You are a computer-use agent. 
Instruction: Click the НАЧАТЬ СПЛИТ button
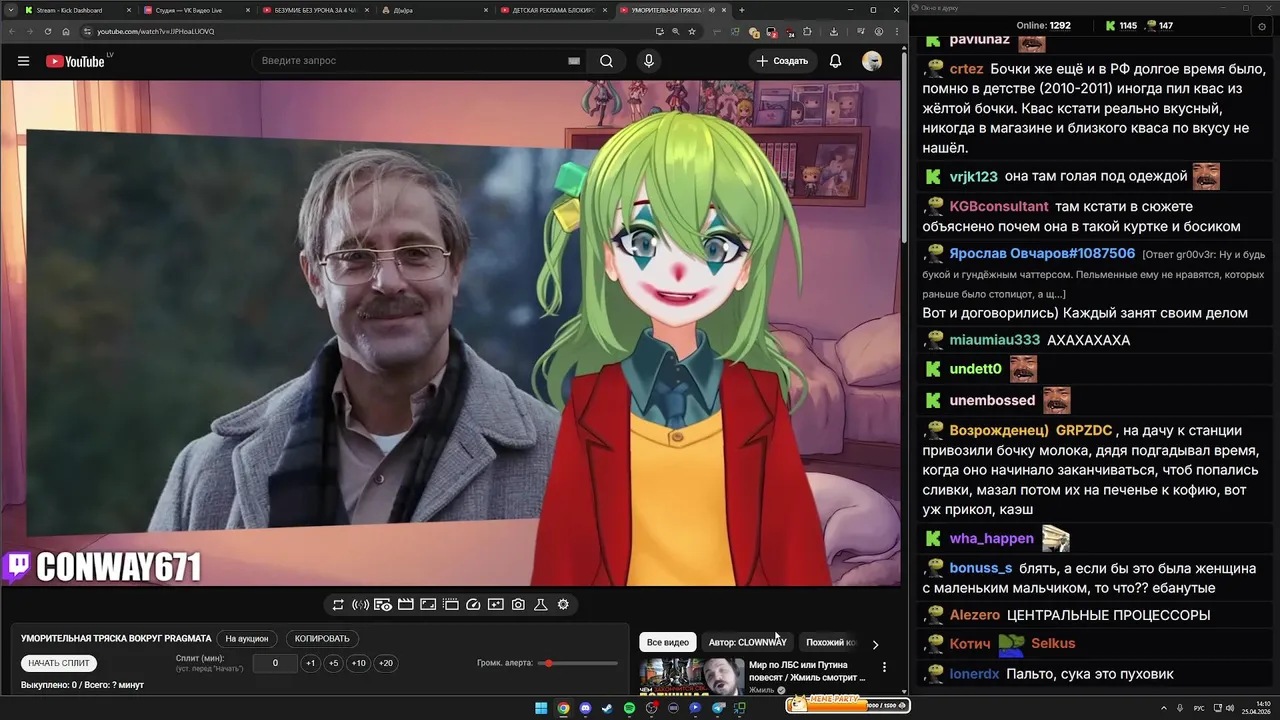59,663
